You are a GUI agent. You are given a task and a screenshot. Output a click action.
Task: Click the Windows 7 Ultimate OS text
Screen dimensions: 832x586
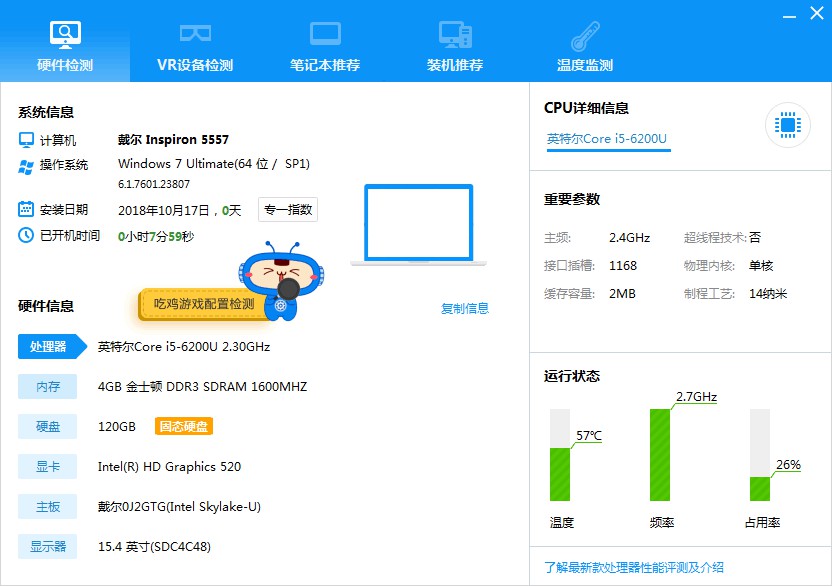pyautogui.click(x=214, y=163)
